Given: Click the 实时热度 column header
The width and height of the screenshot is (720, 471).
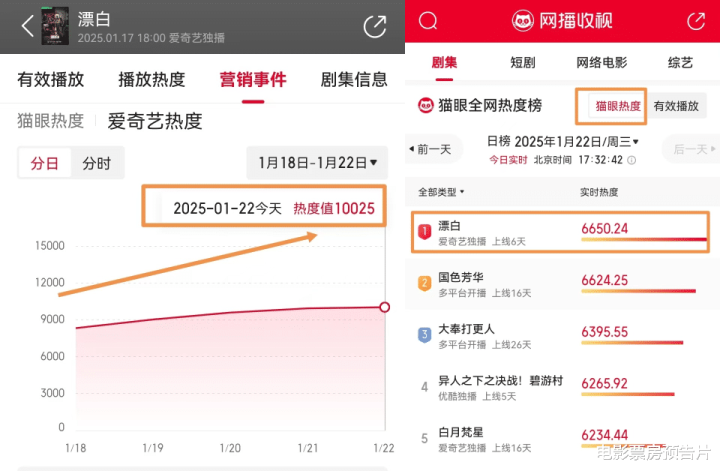Looking at the screenshot, I should [x=599, y=192].
